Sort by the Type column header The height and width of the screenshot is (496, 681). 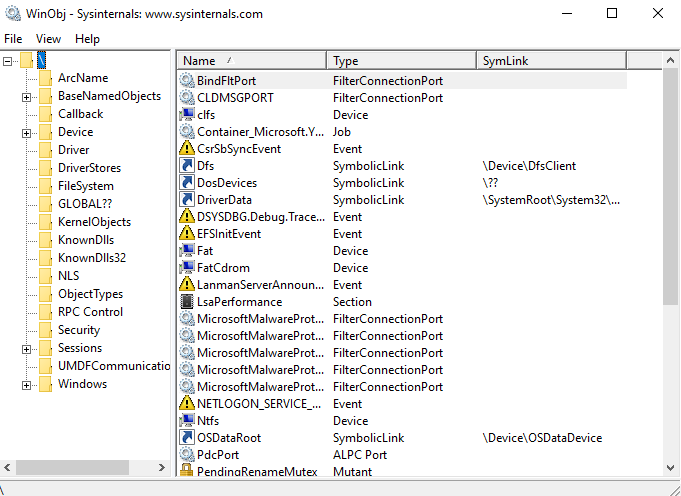pyautogui.click(x=402, y=60)
